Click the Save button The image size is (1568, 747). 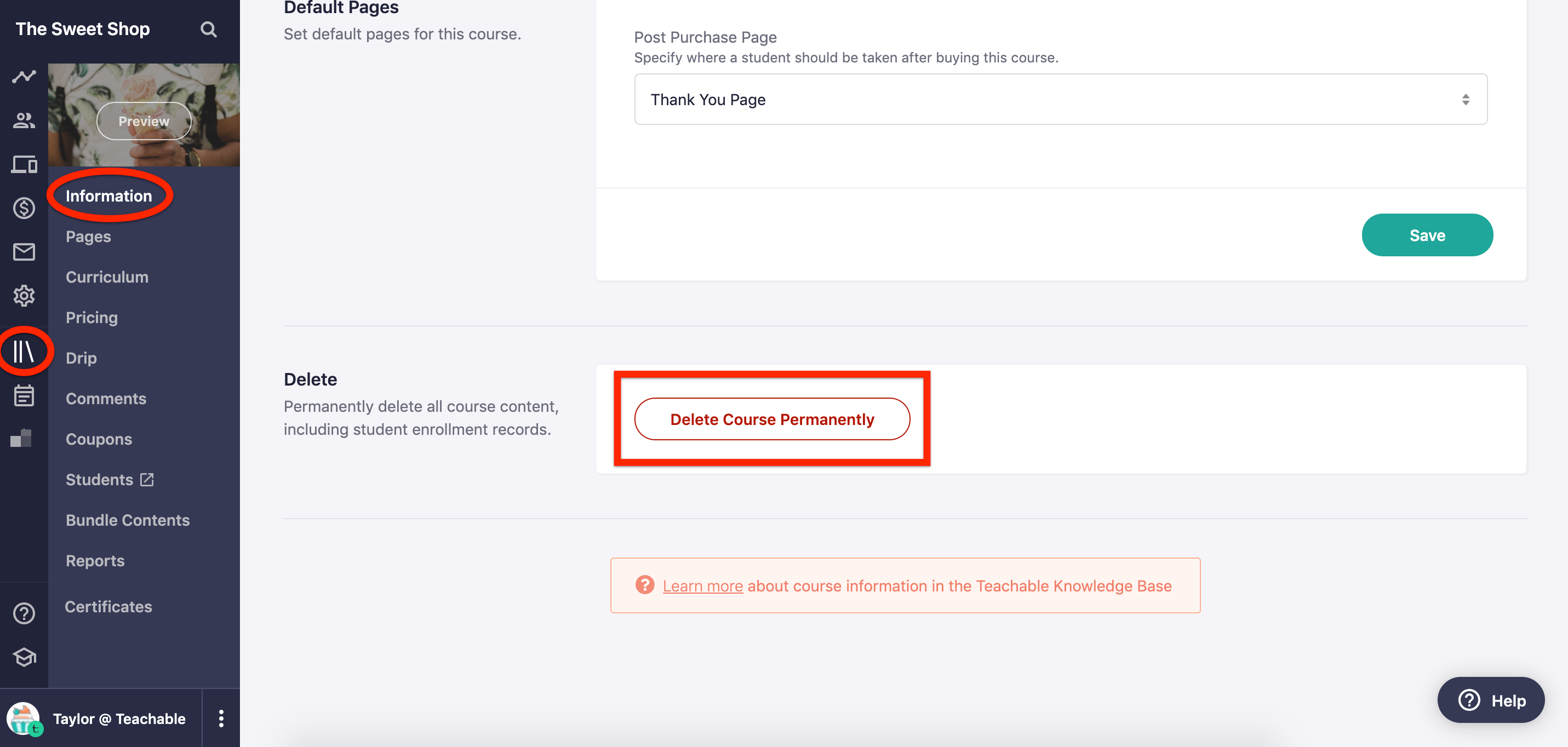[x=1427, y=235]
